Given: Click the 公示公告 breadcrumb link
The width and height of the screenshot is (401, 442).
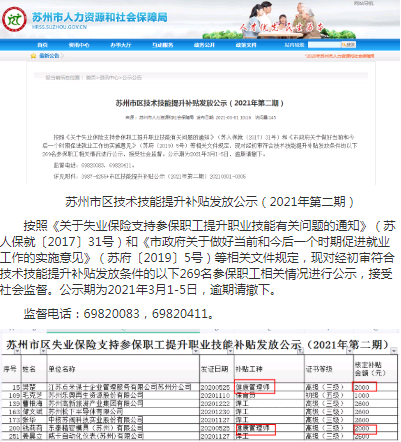Looking at the screenshot, I should tap(132, 78).
